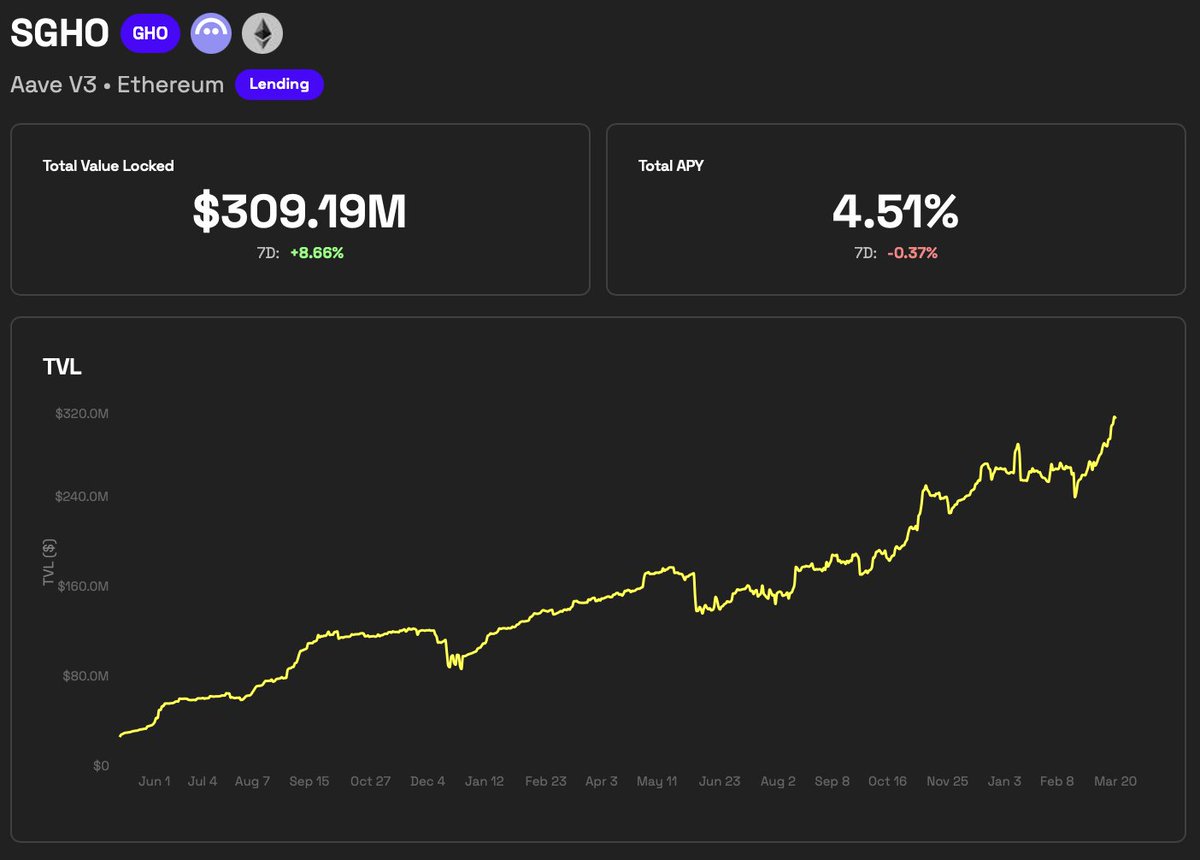Click the Nov 25 date label
This screenshot has width=1200, height=860.
[948, 781]
